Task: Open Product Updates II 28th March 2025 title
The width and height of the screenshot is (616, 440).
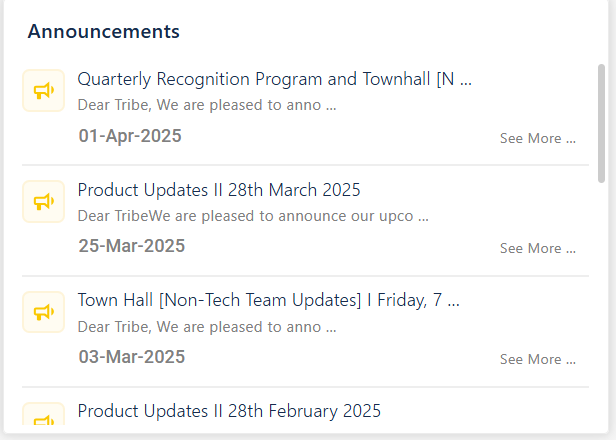Action: pyautogui.click(x=219, y=190)
